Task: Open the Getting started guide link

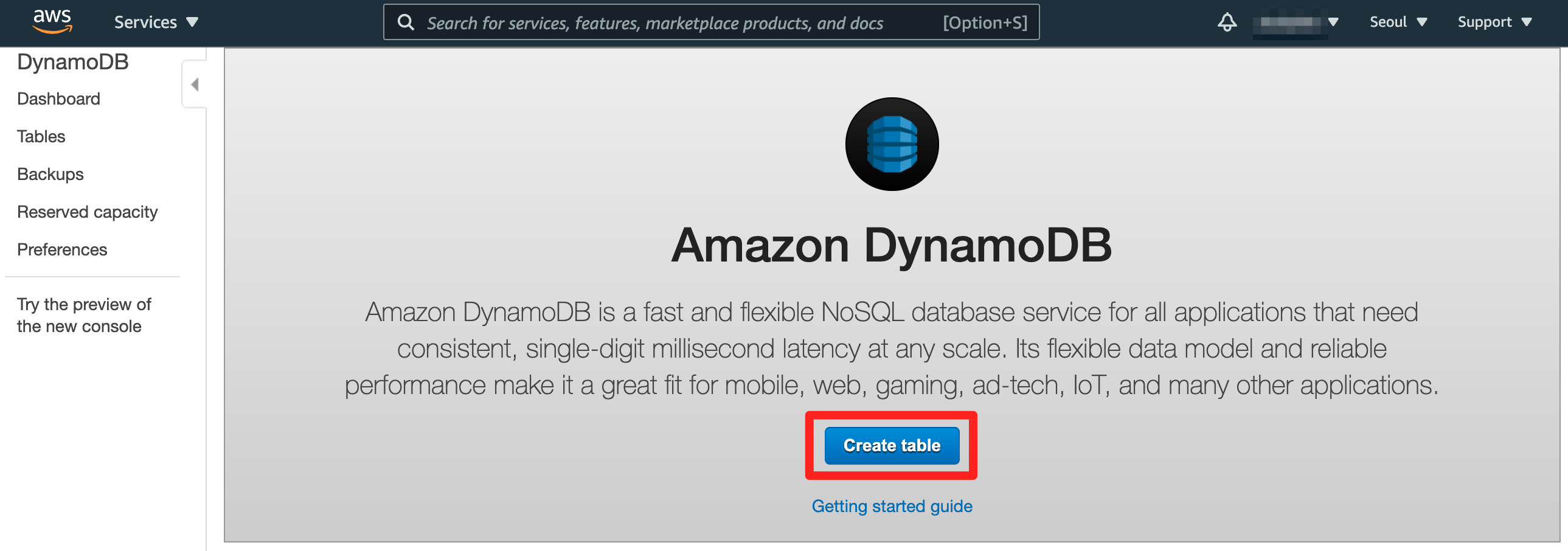Action: tap(892, 507)
